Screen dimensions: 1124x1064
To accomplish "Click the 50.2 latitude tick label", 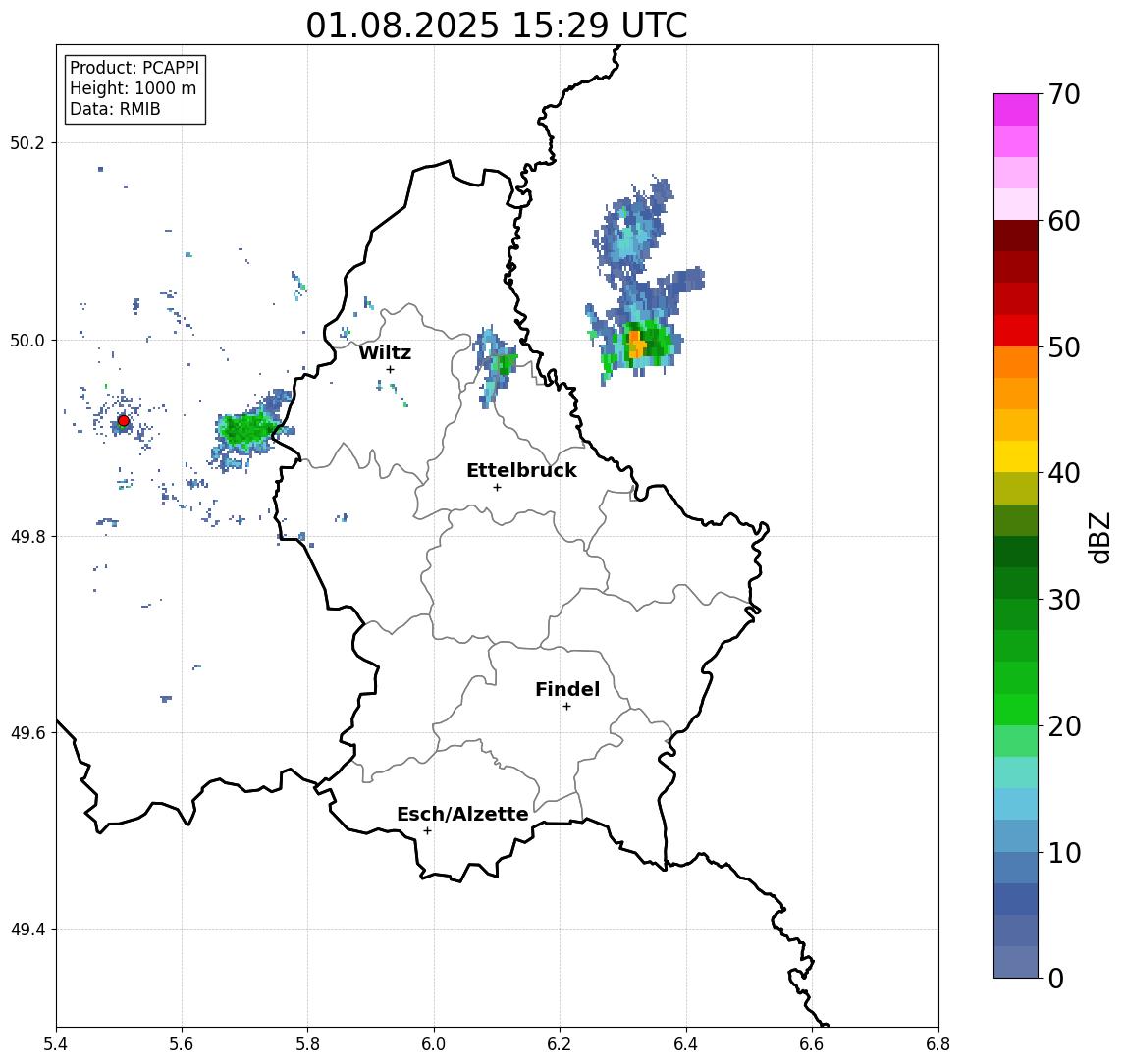I will coord(27,142).
